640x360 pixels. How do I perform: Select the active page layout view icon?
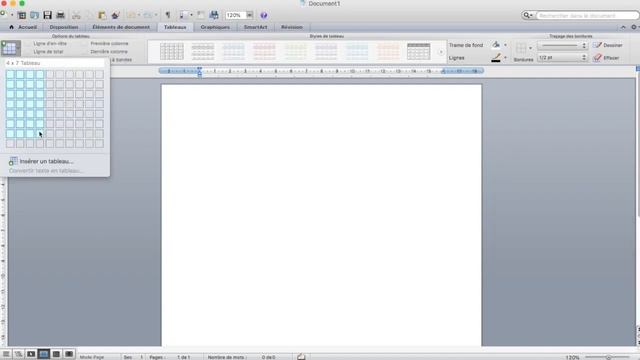click(x=44, y=354)
